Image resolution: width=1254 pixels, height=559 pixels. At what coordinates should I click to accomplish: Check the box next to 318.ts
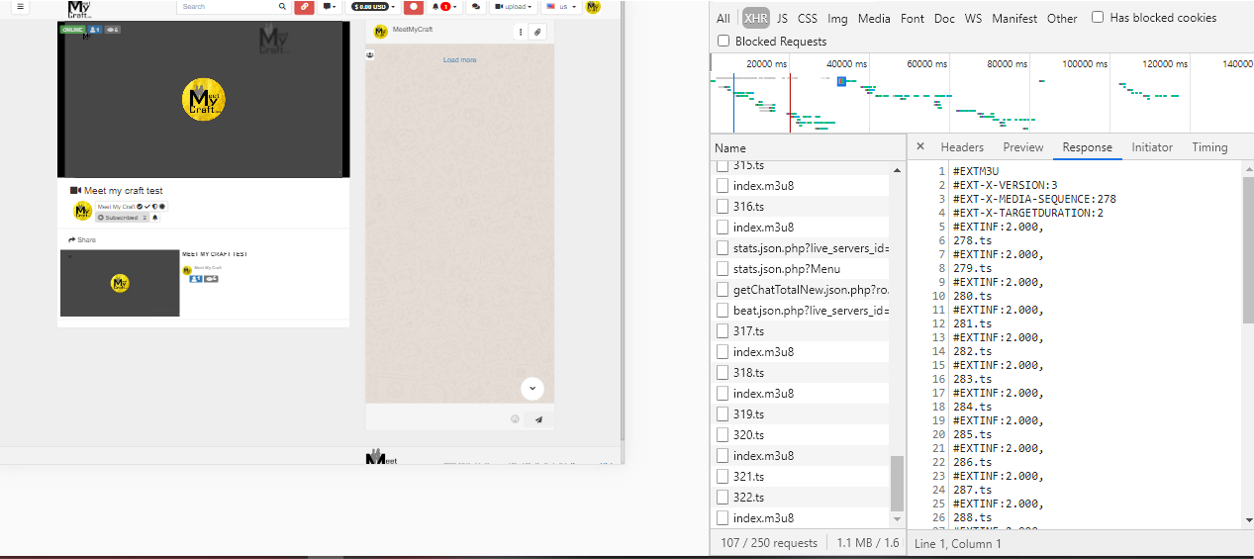(723, 372)
